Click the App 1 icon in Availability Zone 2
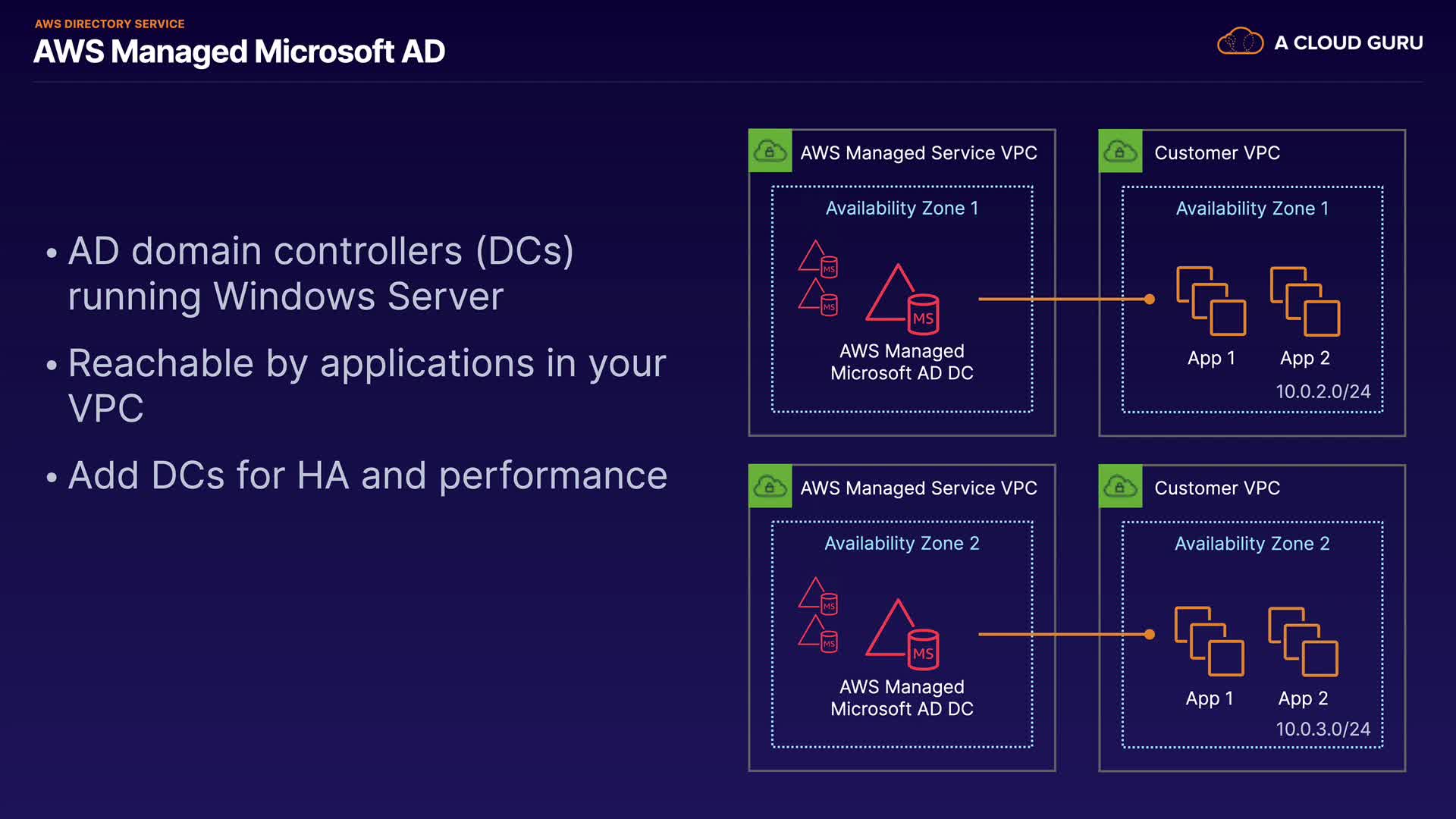This screenshot has height=819, width=1456. 1209,641
